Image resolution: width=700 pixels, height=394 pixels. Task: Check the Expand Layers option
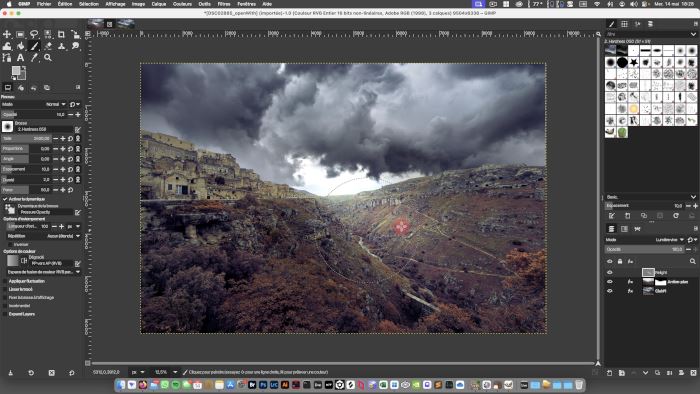(5, 314)
